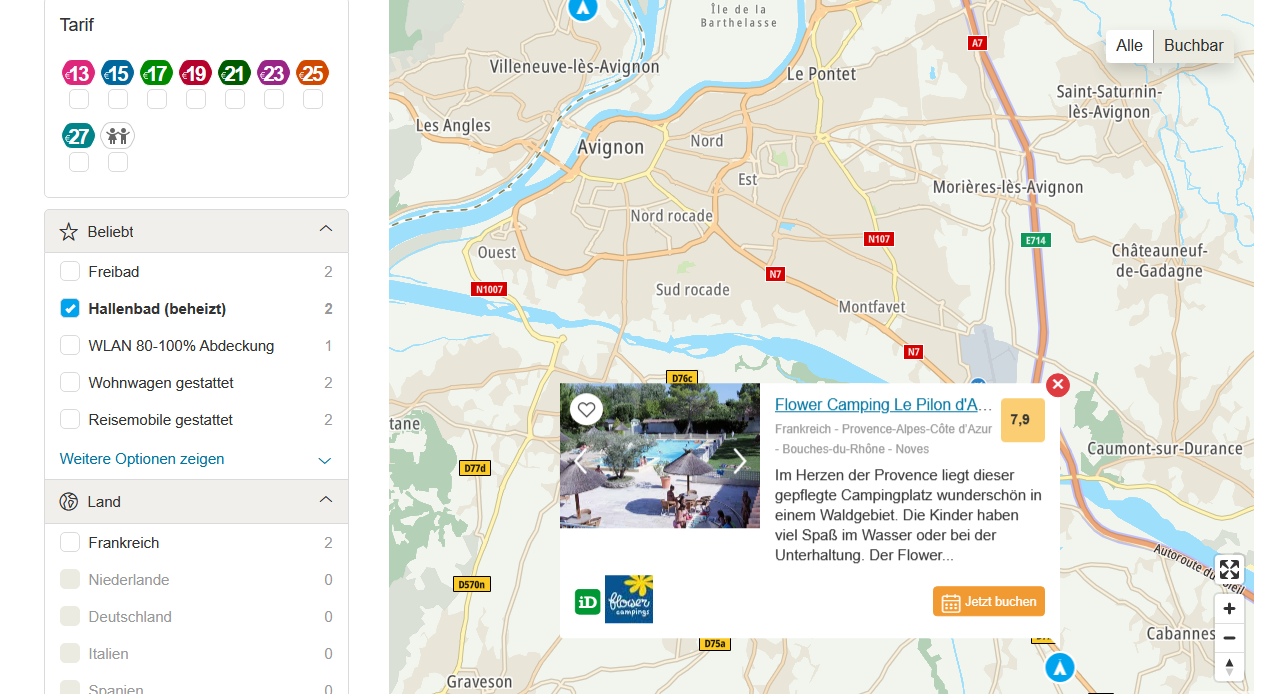Zoom out on the map

(x=1229, y=638)
